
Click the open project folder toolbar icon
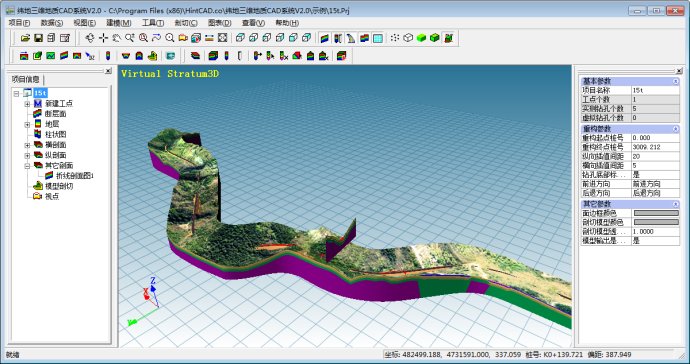[26, 38]
